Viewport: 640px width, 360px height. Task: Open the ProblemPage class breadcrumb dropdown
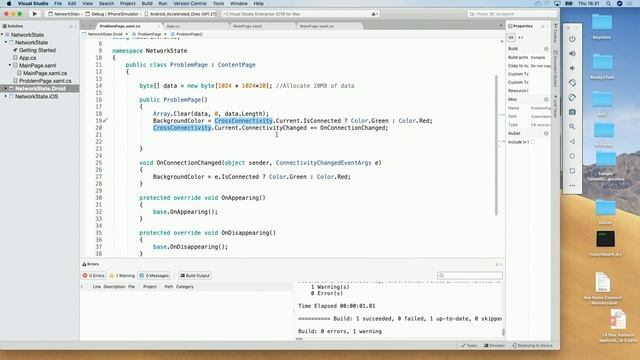pos(149,34)
